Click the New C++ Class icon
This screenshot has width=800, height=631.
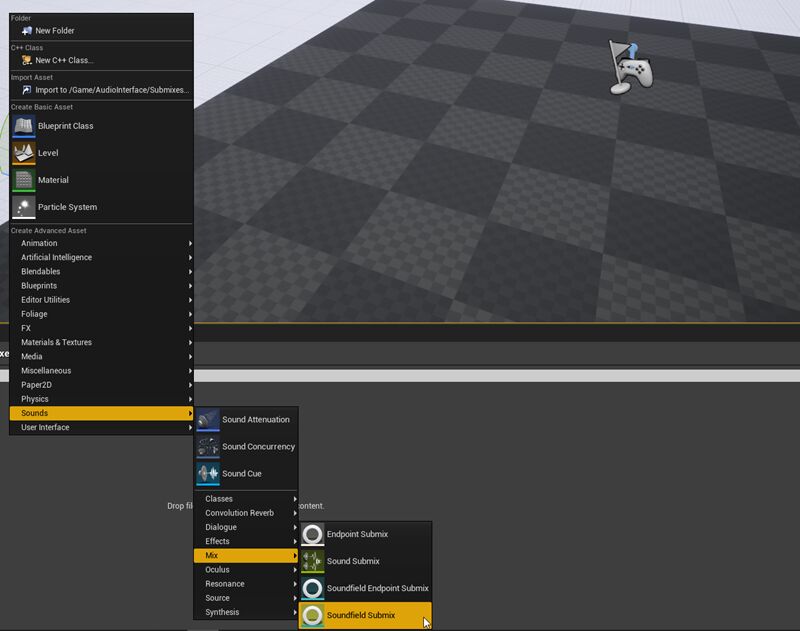(x=26, y=61)
